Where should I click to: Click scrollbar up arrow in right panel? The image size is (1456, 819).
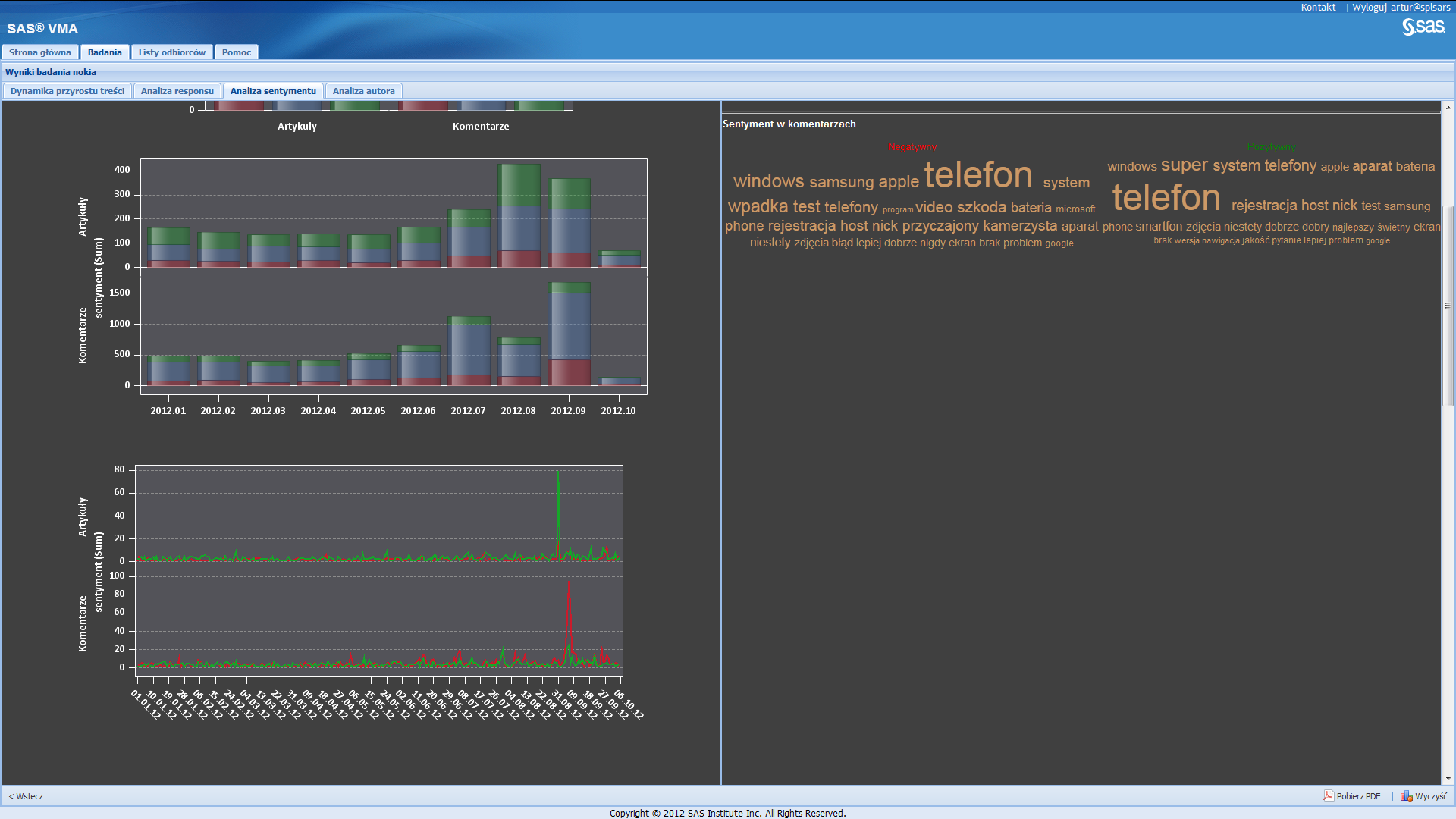[x=1448, y=108]
